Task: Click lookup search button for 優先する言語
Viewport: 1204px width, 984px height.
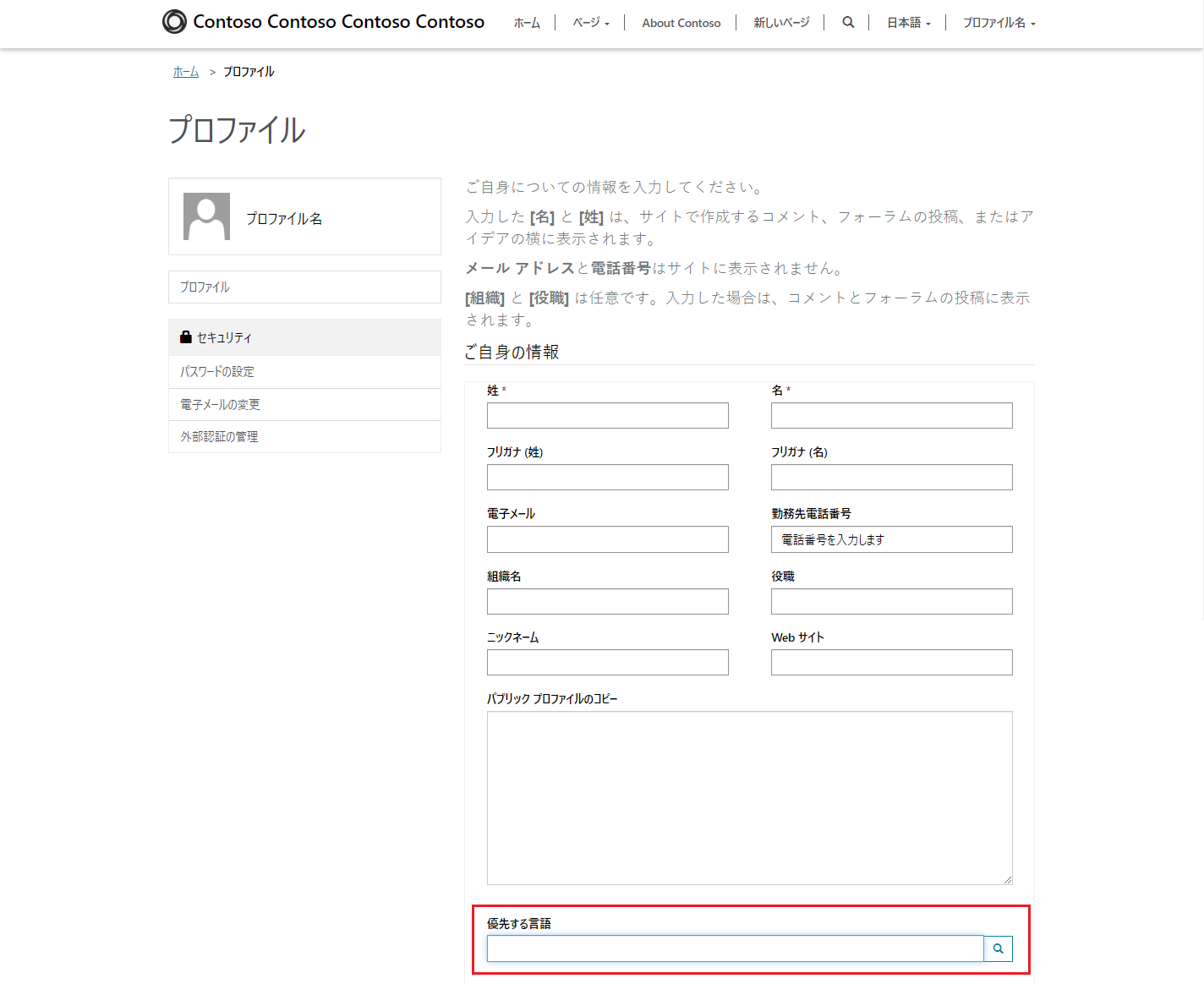Action: pyautogui.click(x=999, y=948)
